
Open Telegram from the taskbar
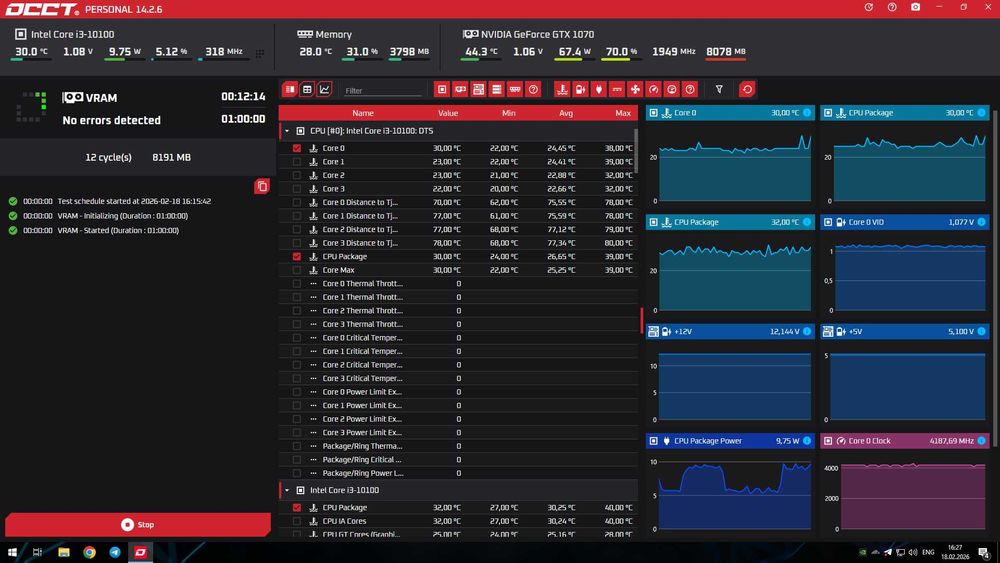point(115,552)
